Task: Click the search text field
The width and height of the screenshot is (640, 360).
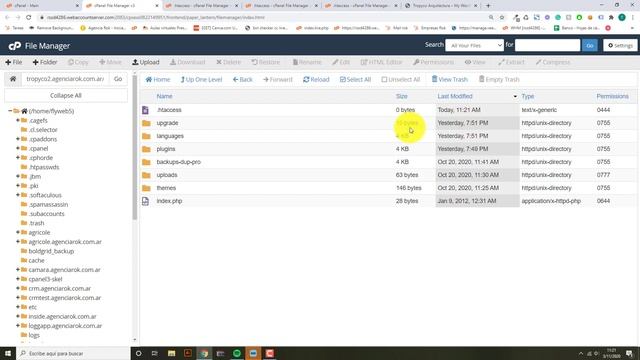Action: (547, 45)
